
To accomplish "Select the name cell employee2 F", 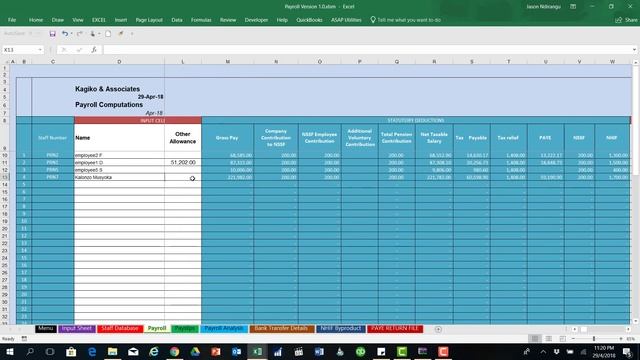I will tap(119, 155).
